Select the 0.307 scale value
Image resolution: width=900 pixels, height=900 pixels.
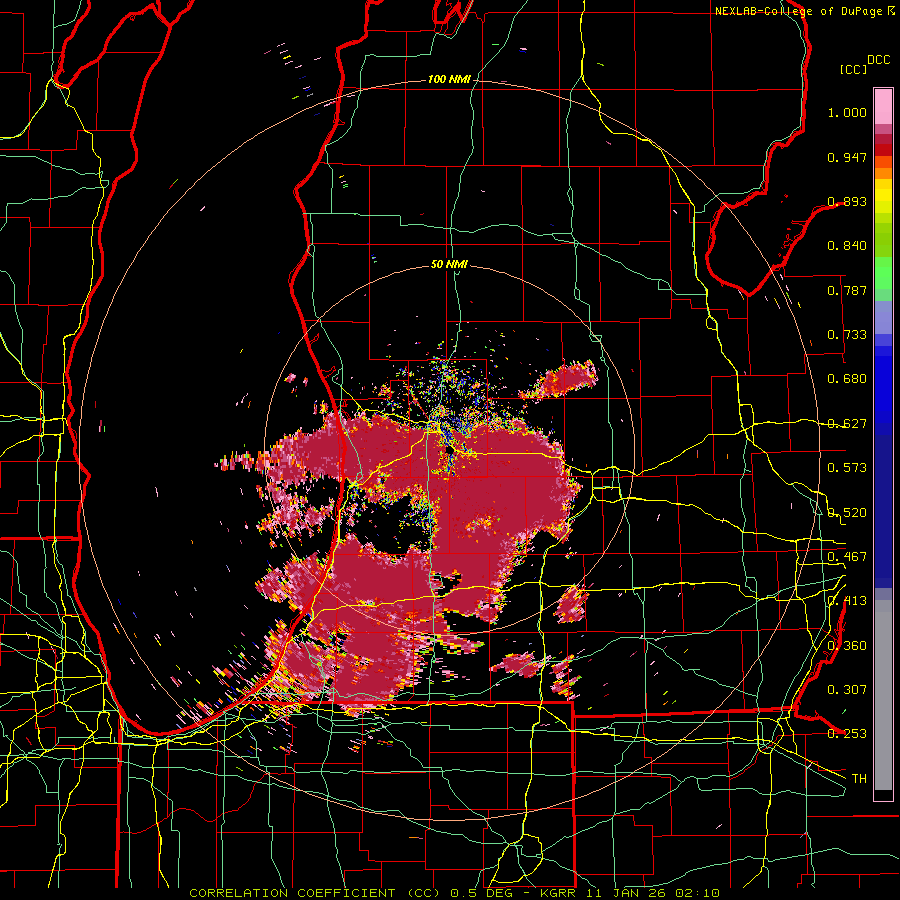tap(847, 690)
